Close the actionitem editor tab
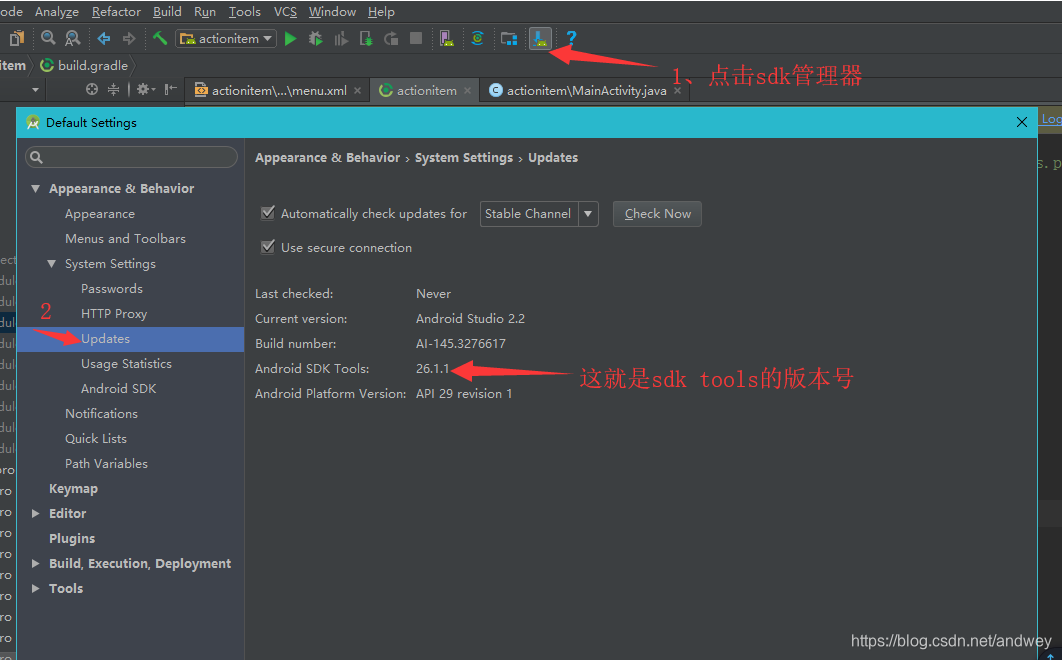 click(x=467, y=91)
